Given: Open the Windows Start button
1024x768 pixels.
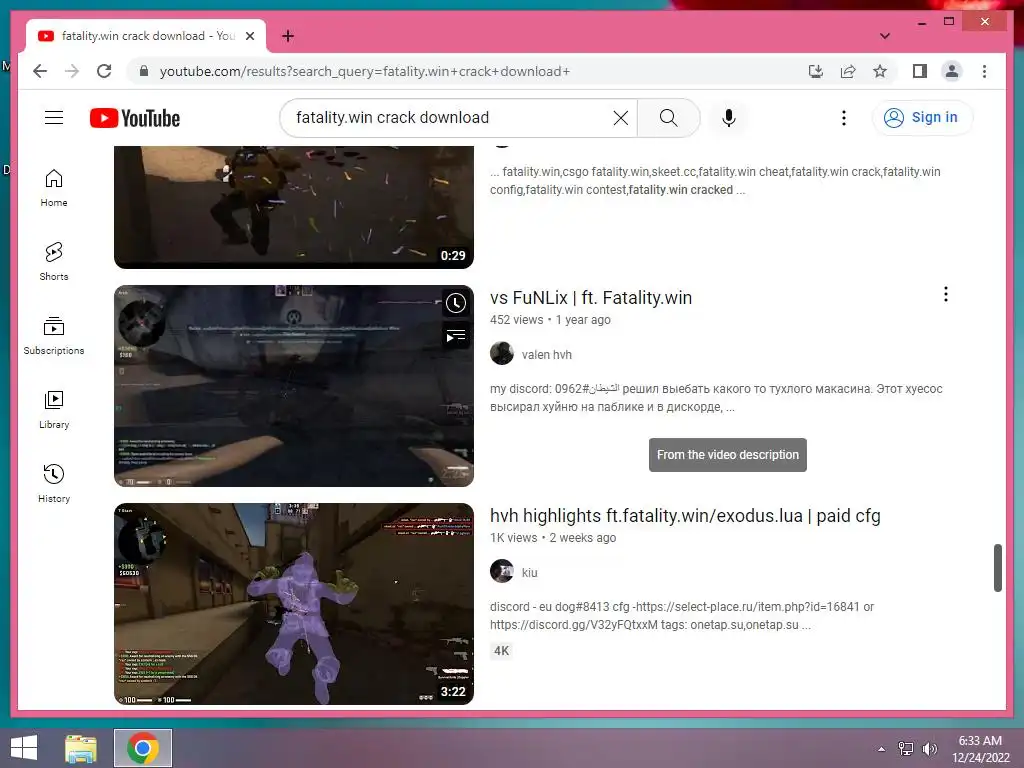Looking at the screenshot, I should tap(24, 748).
